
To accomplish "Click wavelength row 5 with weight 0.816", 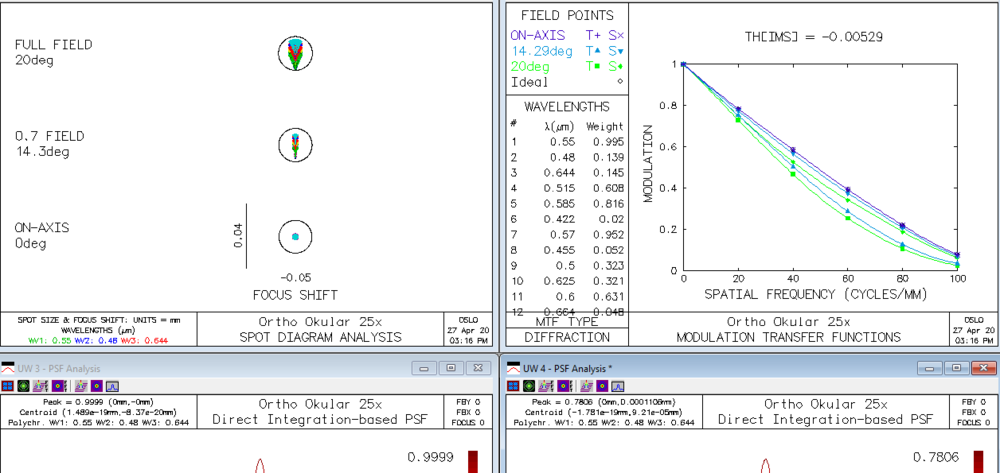I will point(567,203).
